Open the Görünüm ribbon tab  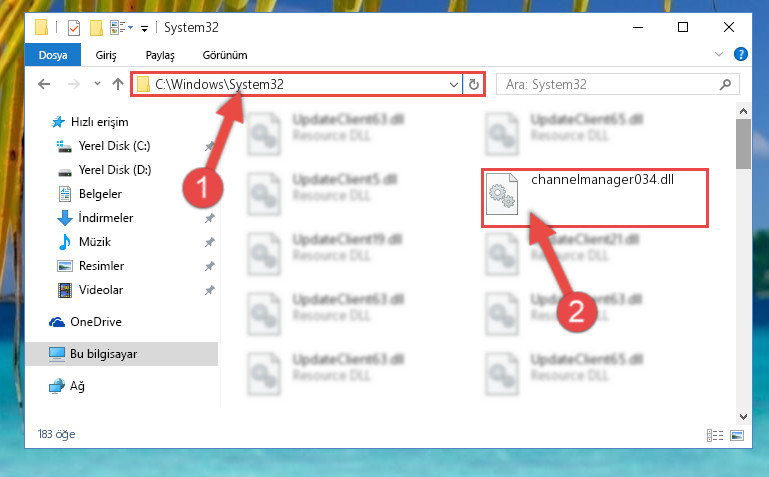pyautogui.click(x=225, y=55)
